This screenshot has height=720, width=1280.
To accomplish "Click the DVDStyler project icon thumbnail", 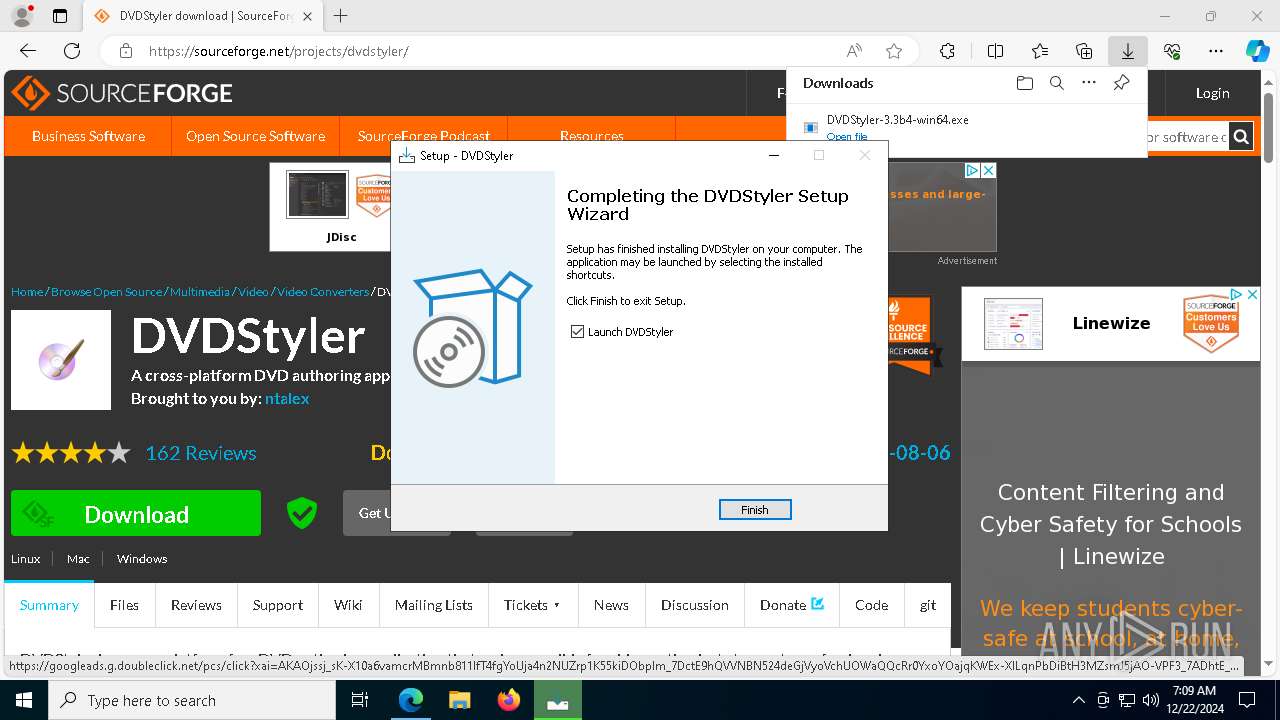I will [61, 360].
